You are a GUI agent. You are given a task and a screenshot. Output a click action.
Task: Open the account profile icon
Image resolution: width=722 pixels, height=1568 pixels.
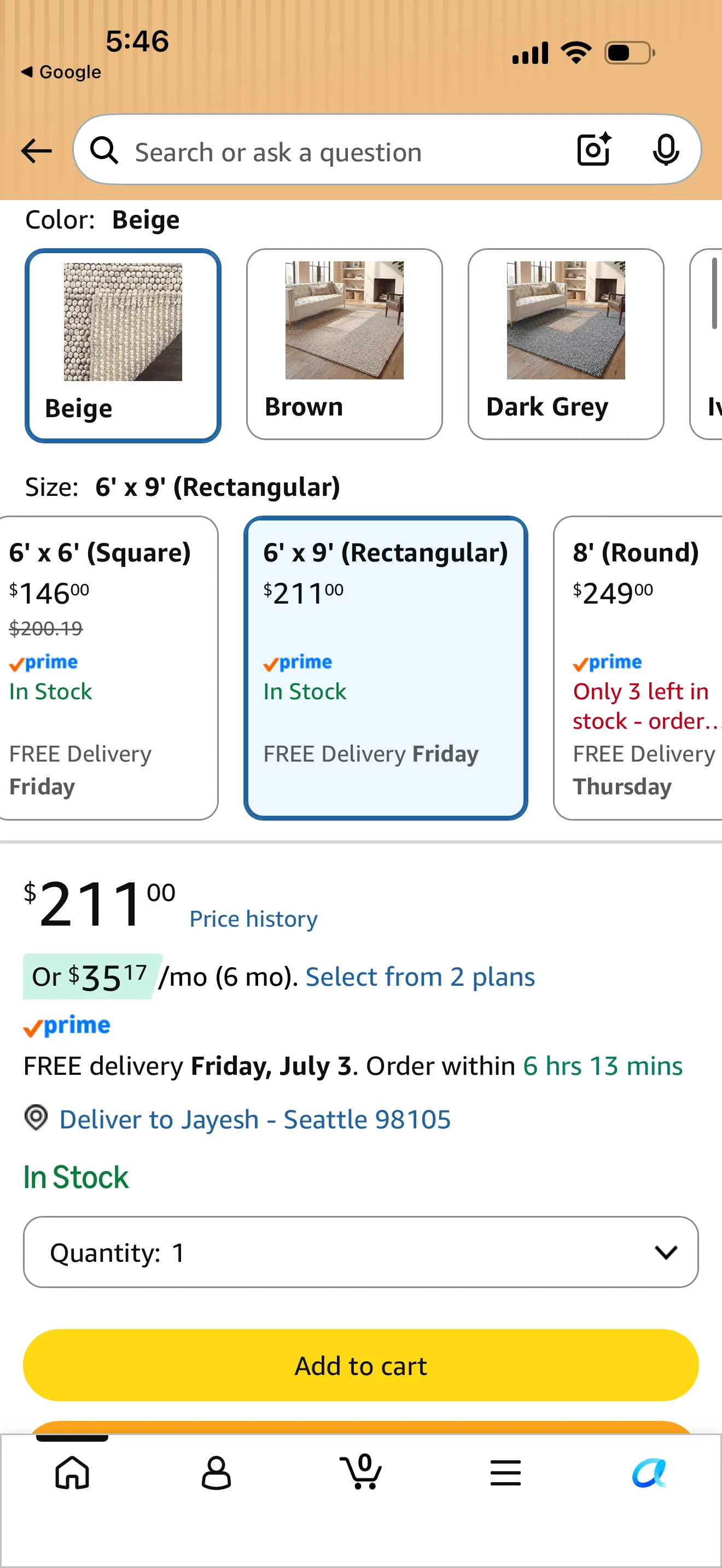coord(216,1472)
